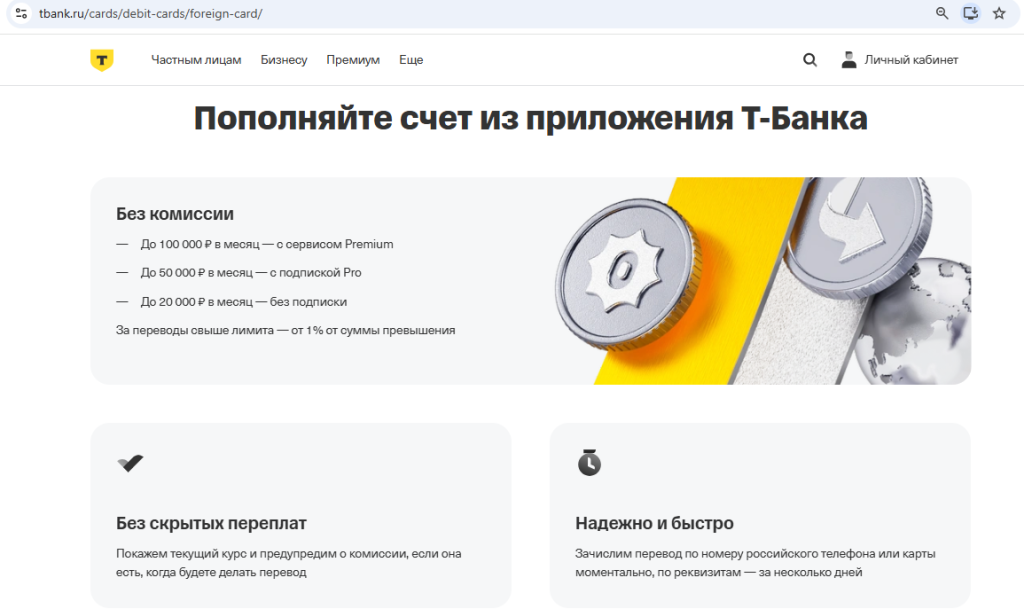Click description Покажем текущий курс и предупредим
1024x609 pixels.
tap(289, 563)
